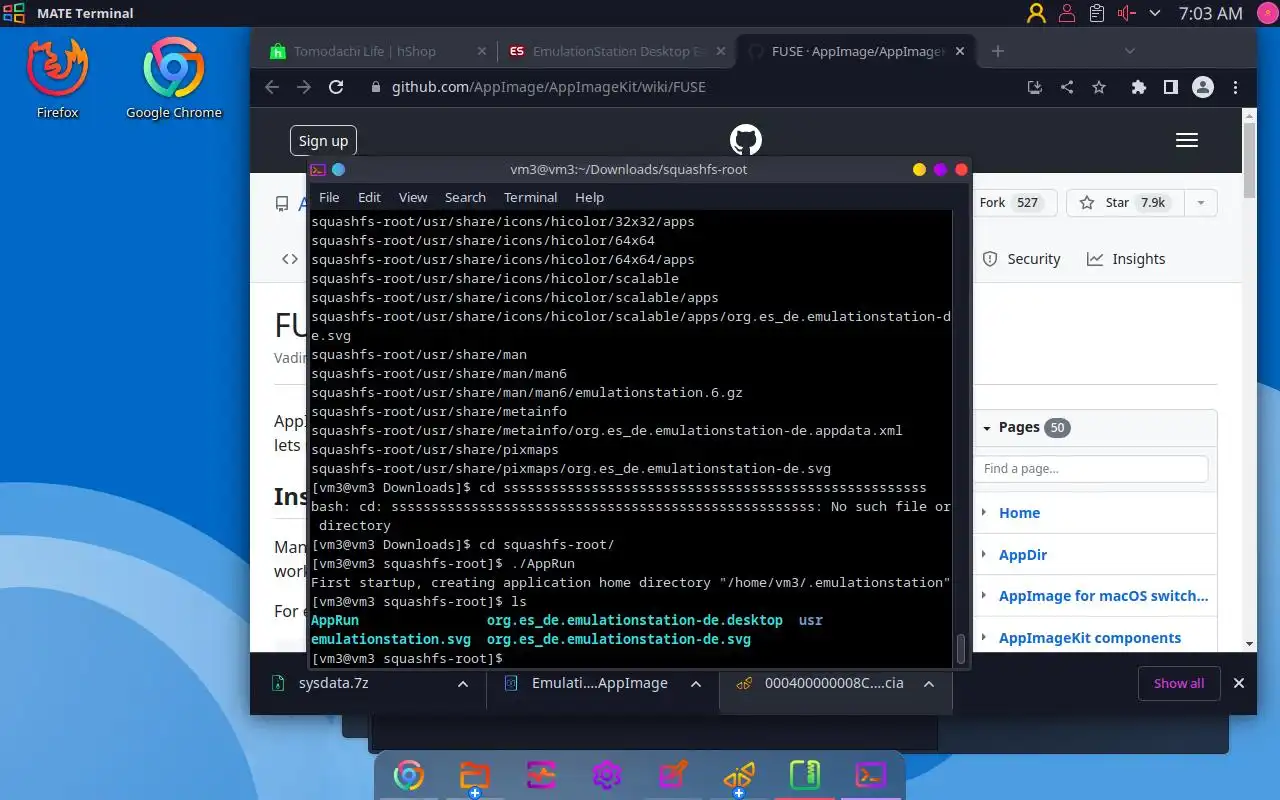Viewport: 1280px width, 800px height.
Task: Open Chrome extensions puzzle icon
Action: pyautogui.click(x=1138, y=87)
